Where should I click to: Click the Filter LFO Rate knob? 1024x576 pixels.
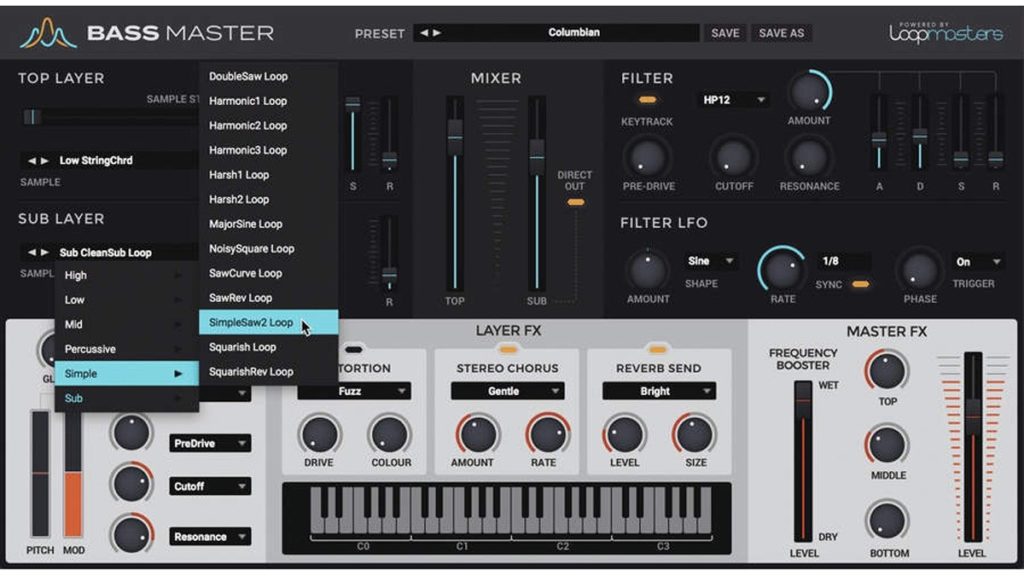[x=782, y=269]
